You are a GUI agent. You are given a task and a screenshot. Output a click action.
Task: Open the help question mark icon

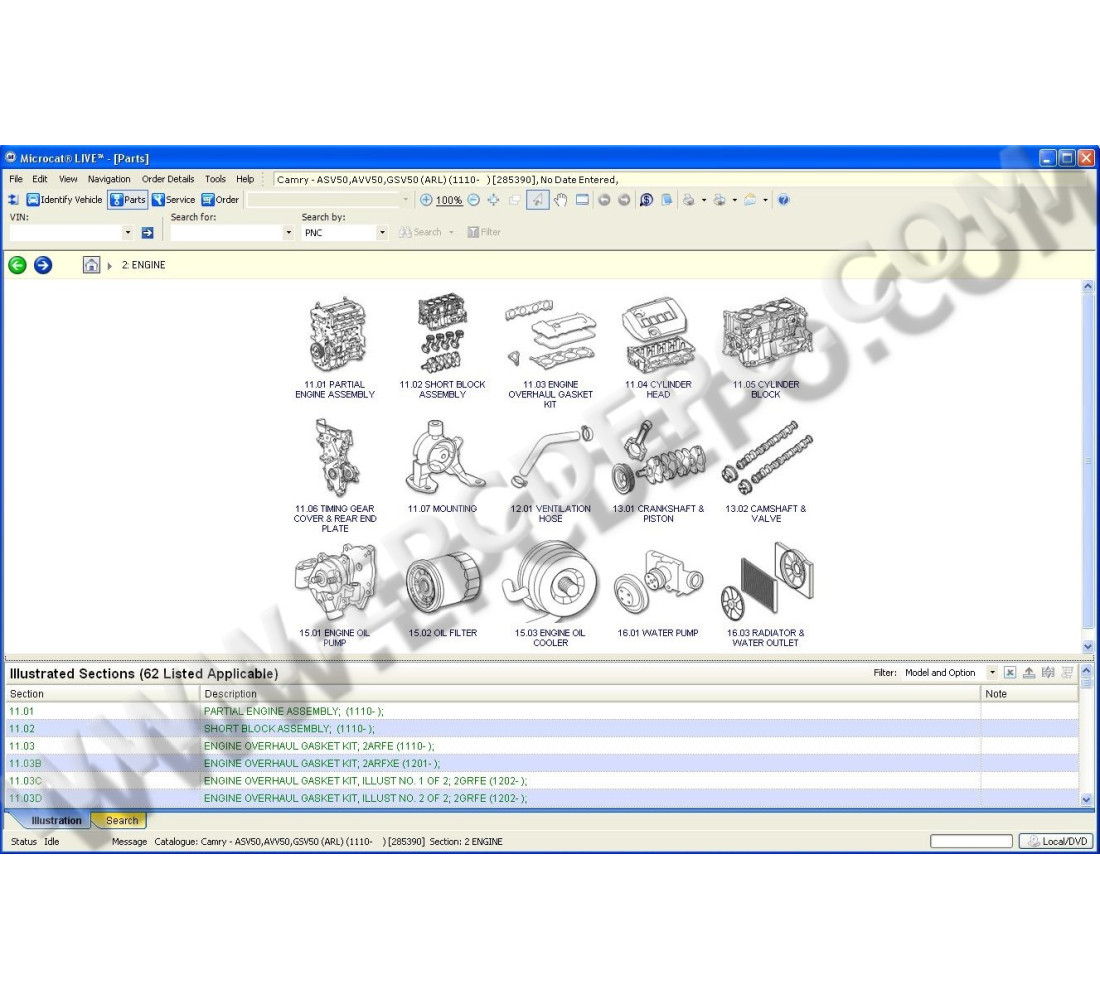(x=784, y=200)
